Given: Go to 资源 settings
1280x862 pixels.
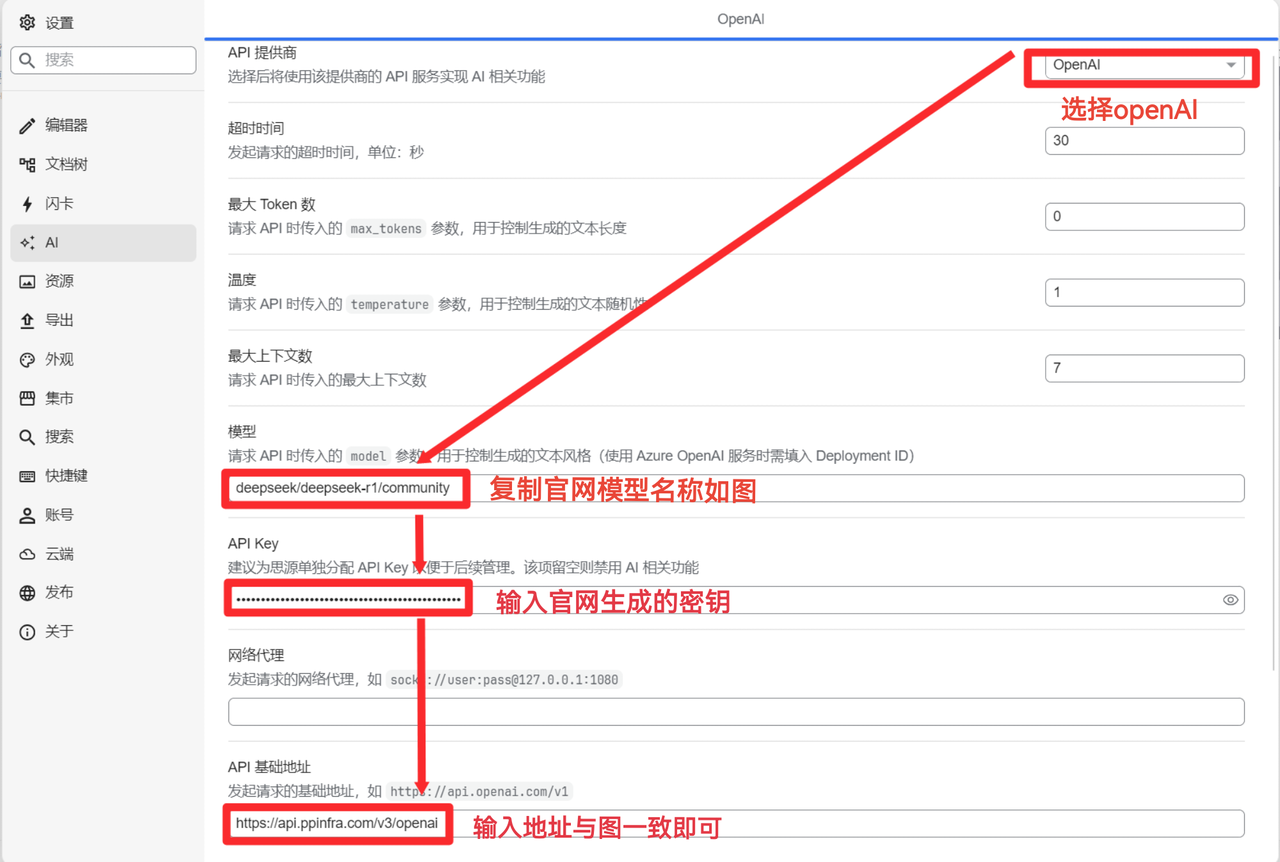Looking at the screenshot, I should click(x=103, y=282).
